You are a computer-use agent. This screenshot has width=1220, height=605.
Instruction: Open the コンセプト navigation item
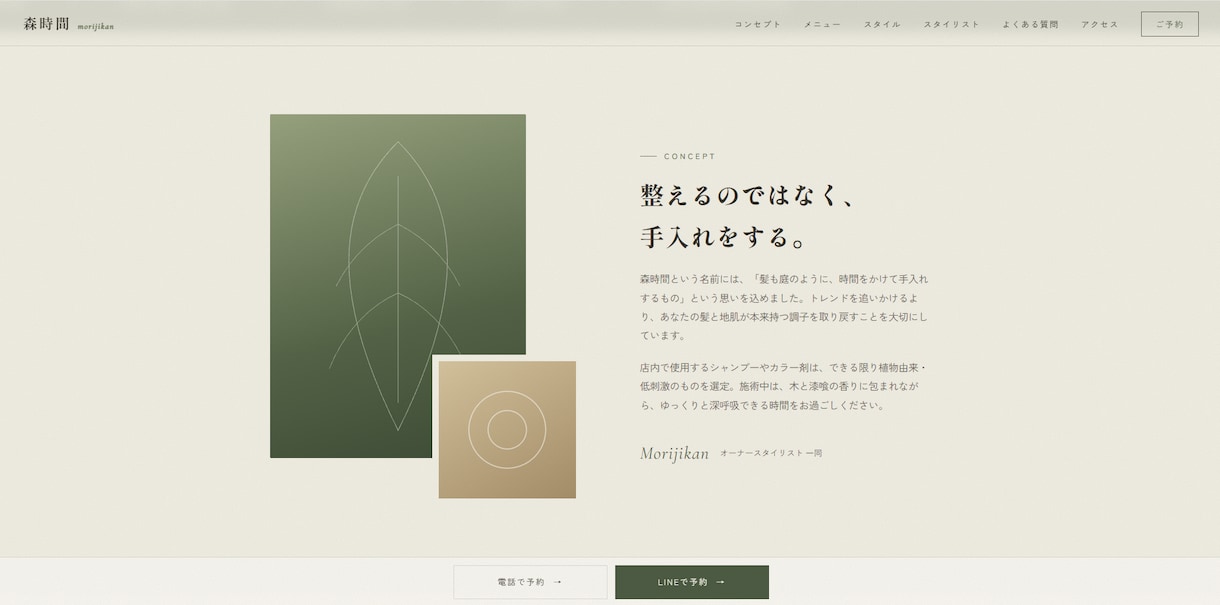(758, 24)
